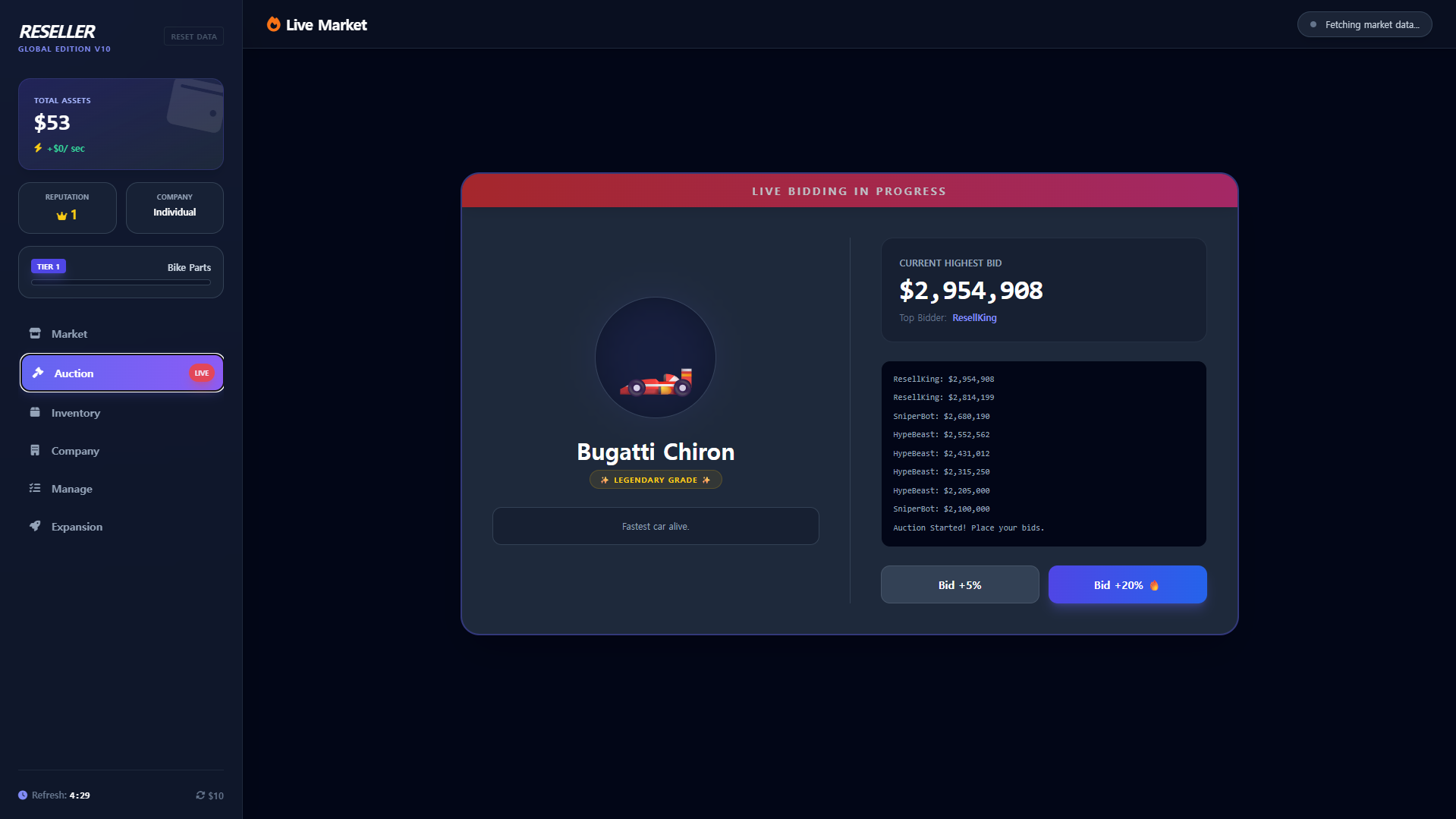Switch to the Manage section
This screenshot has width=1456, height=819.
pyautogui.click(x=121, y=489)
